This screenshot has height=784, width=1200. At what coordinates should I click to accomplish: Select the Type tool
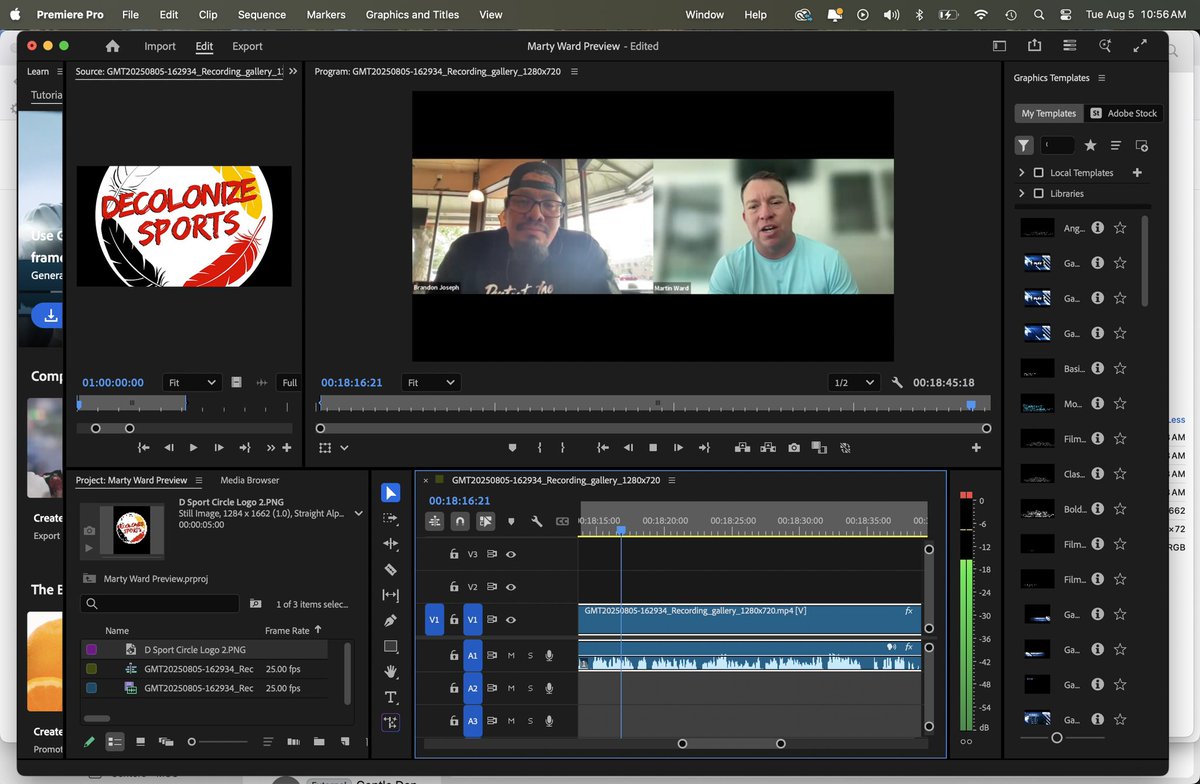coord(391,697)
